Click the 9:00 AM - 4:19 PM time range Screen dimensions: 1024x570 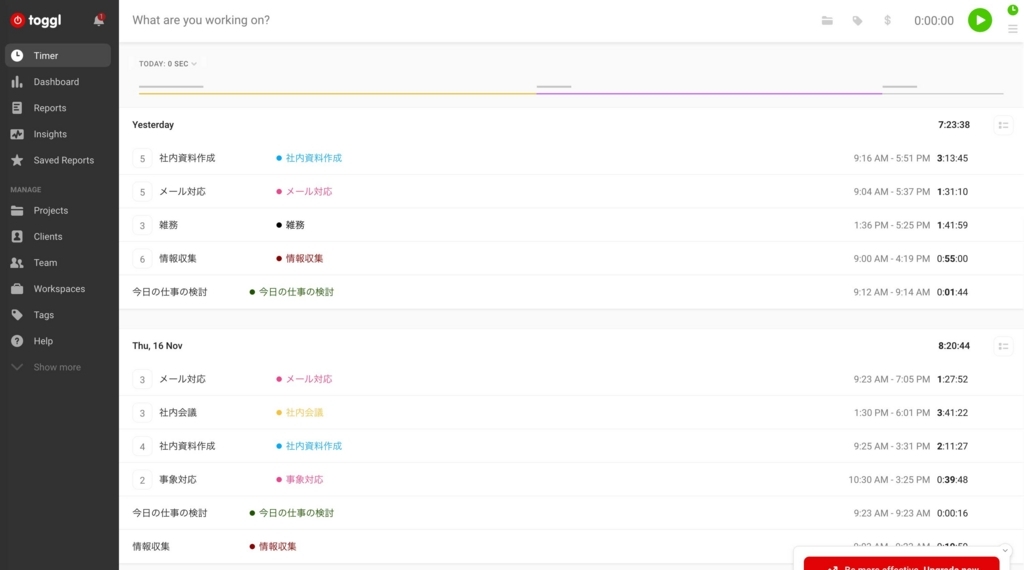(891, 259)
